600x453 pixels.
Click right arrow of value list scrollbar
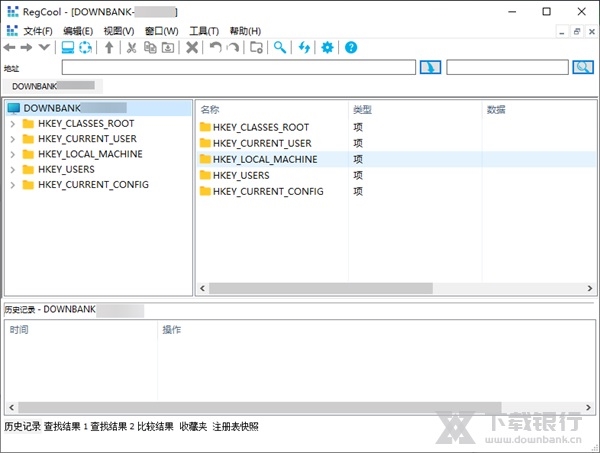coord(590,288)
